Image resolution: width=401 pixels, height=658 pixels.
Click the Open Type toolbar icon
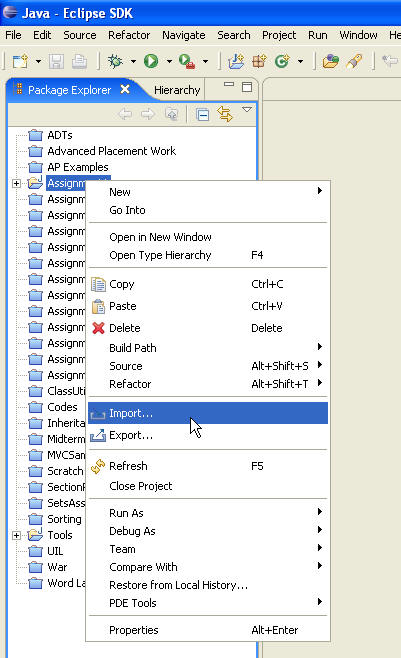[x=331, y=61]
